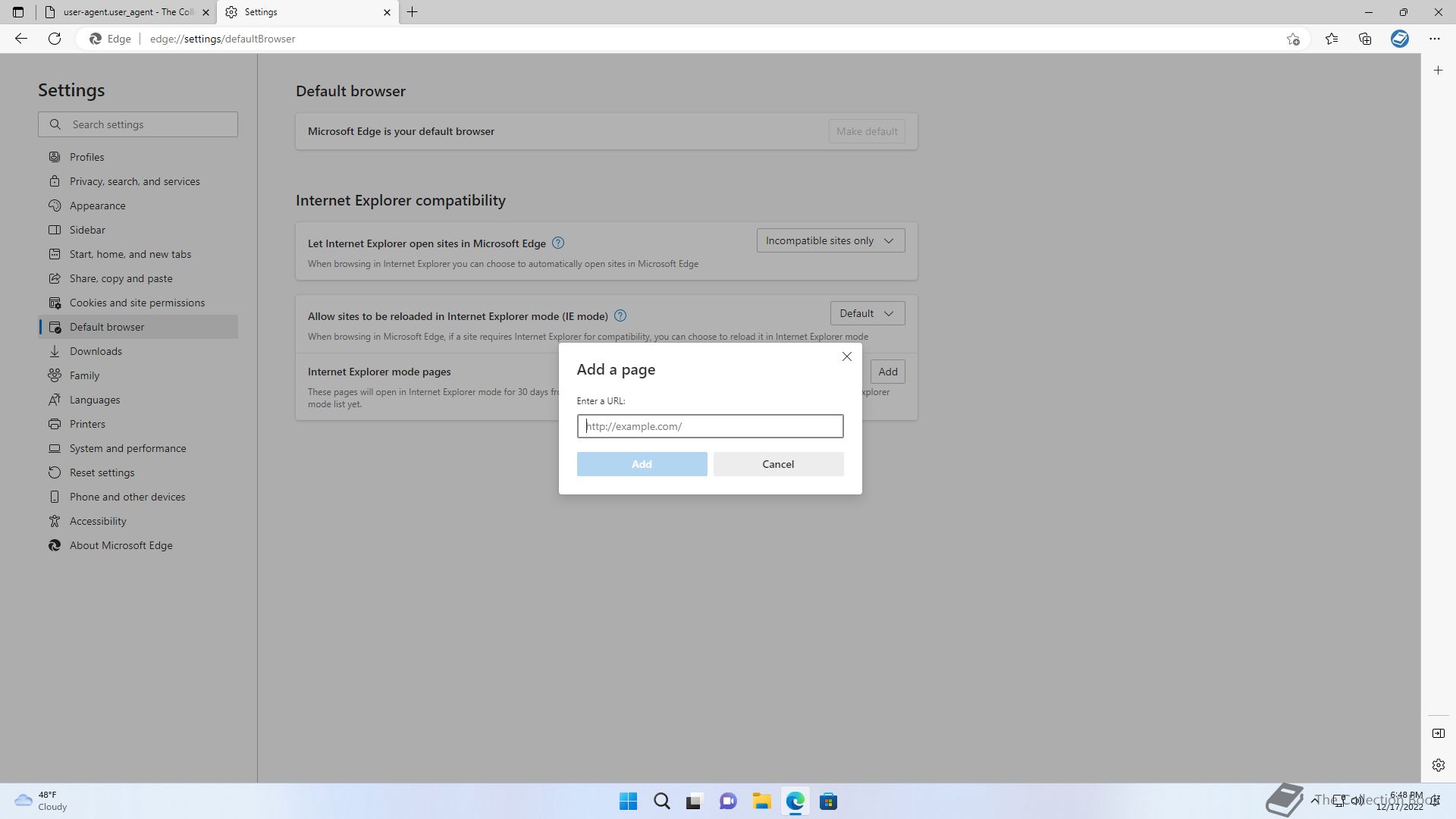Click help icon for Internet Explorer open sites
1456x819 pixels.
click(558, 243)
